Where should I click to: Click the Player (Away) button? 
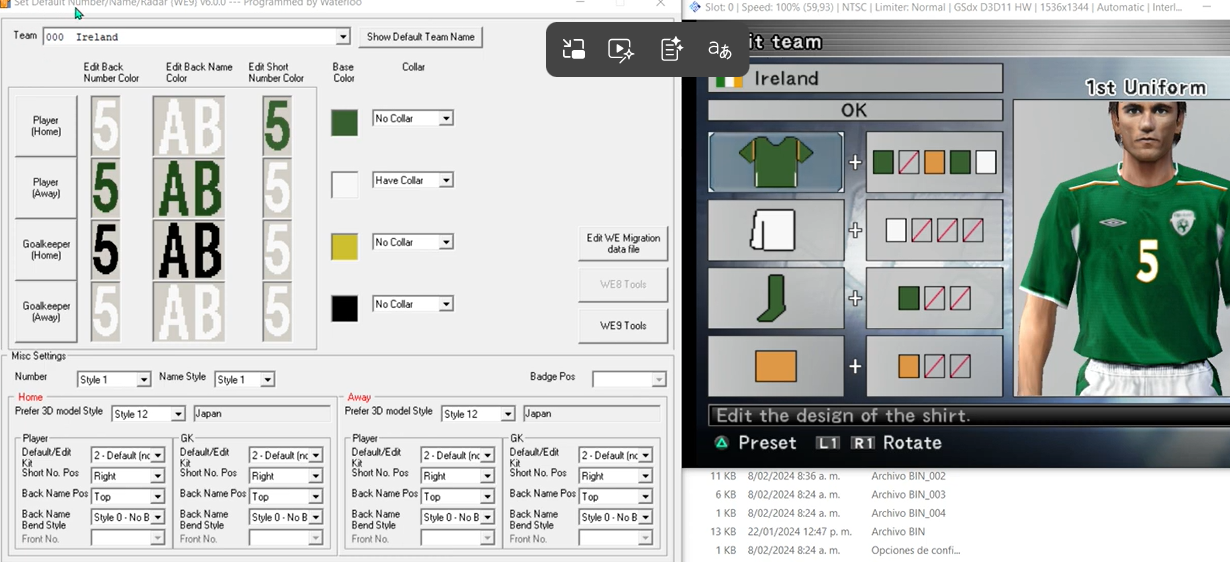pyautogui.click(x=46, y=188)
